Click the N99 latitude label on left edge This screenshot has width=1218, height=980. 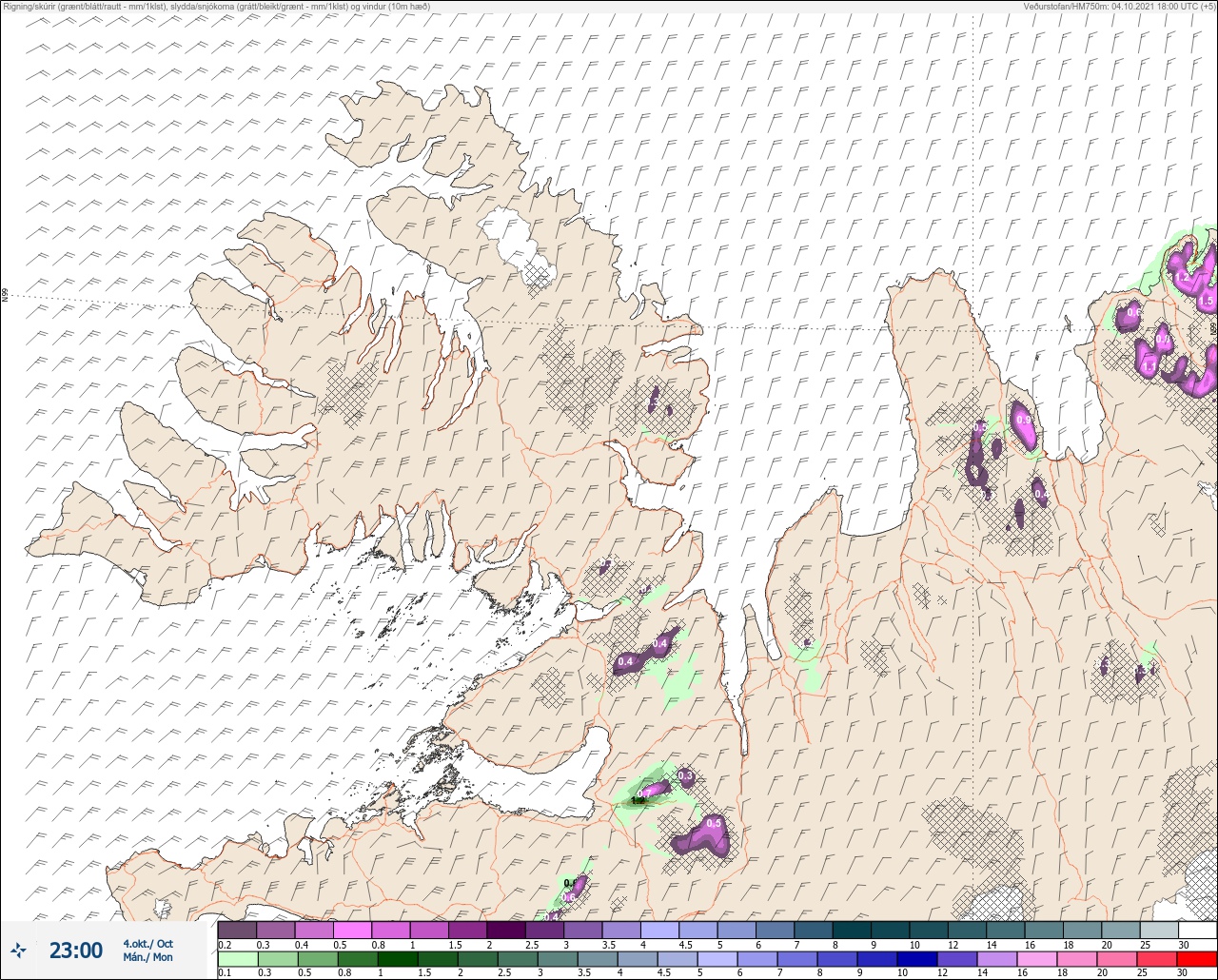click(5, 296)
